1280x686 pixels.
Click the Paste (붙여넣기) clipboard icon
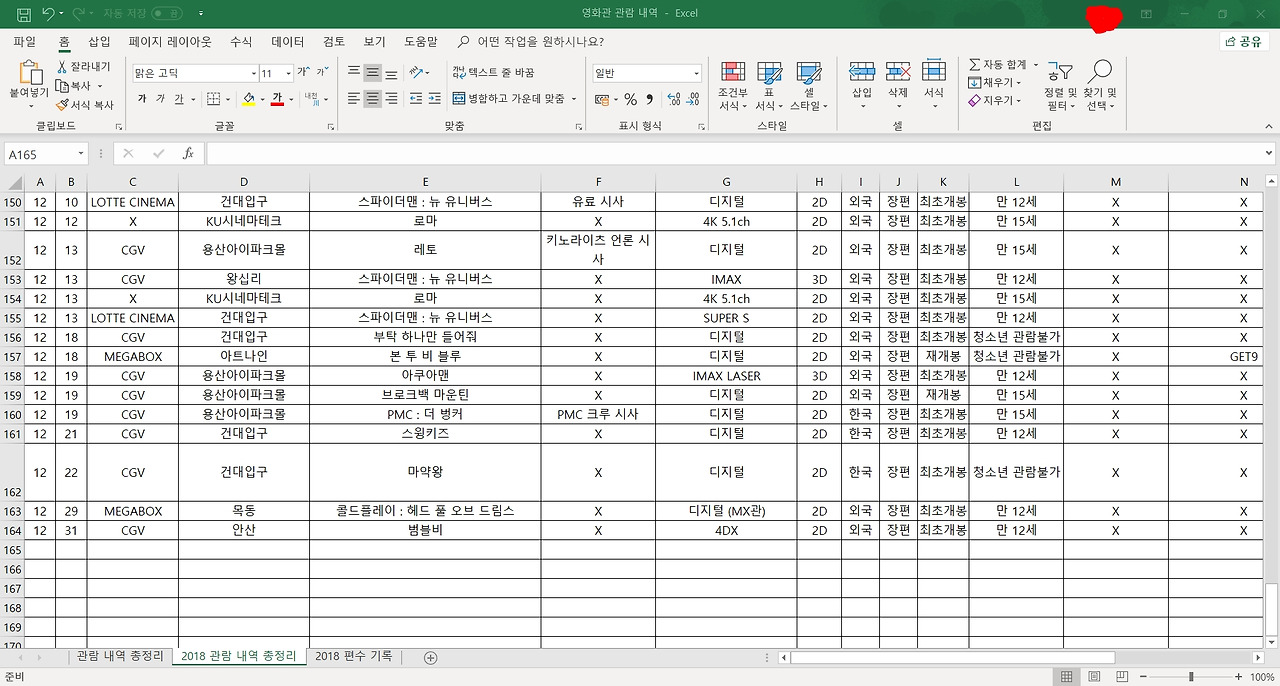pos(29,73)
